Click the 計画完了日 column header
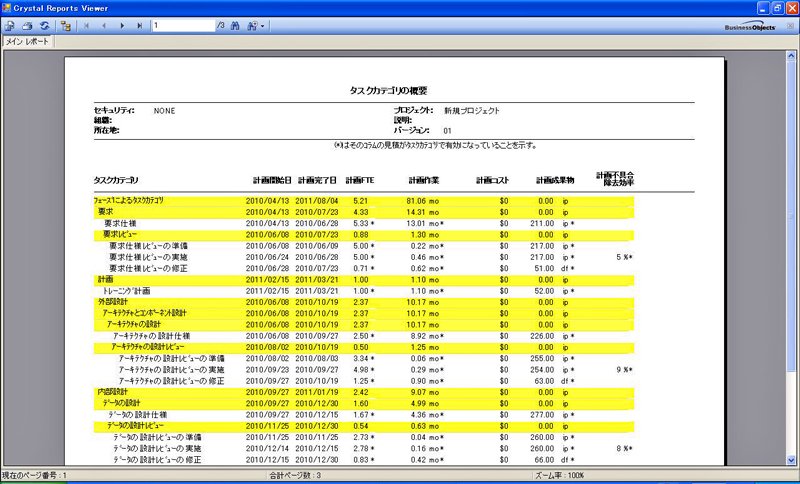Image resolution: width=800 pixels, height=484 pixels. [x=317, y=180]
